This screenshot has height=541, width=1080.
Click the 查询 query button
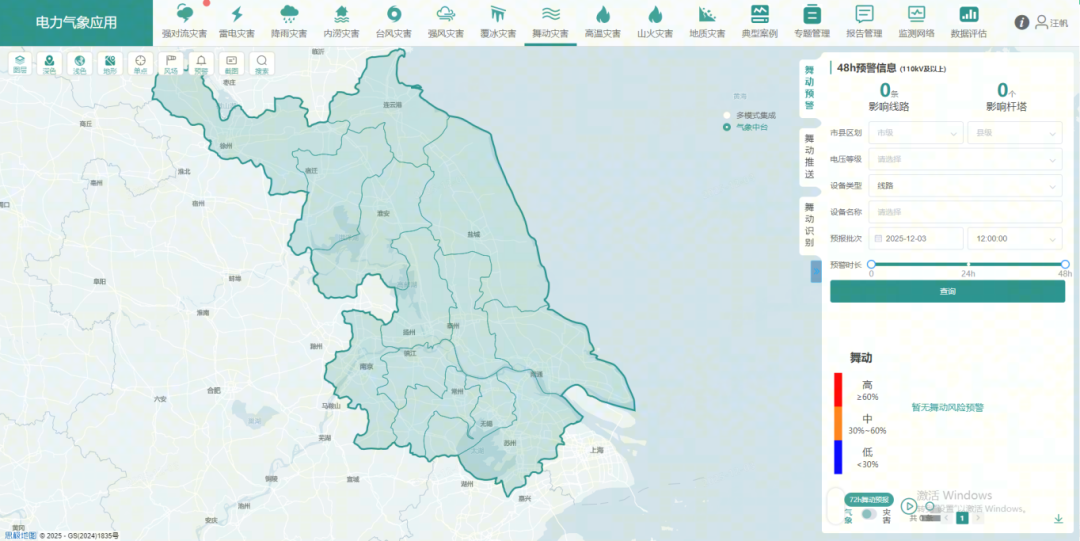pyautogui.click(x=947, y=291)
